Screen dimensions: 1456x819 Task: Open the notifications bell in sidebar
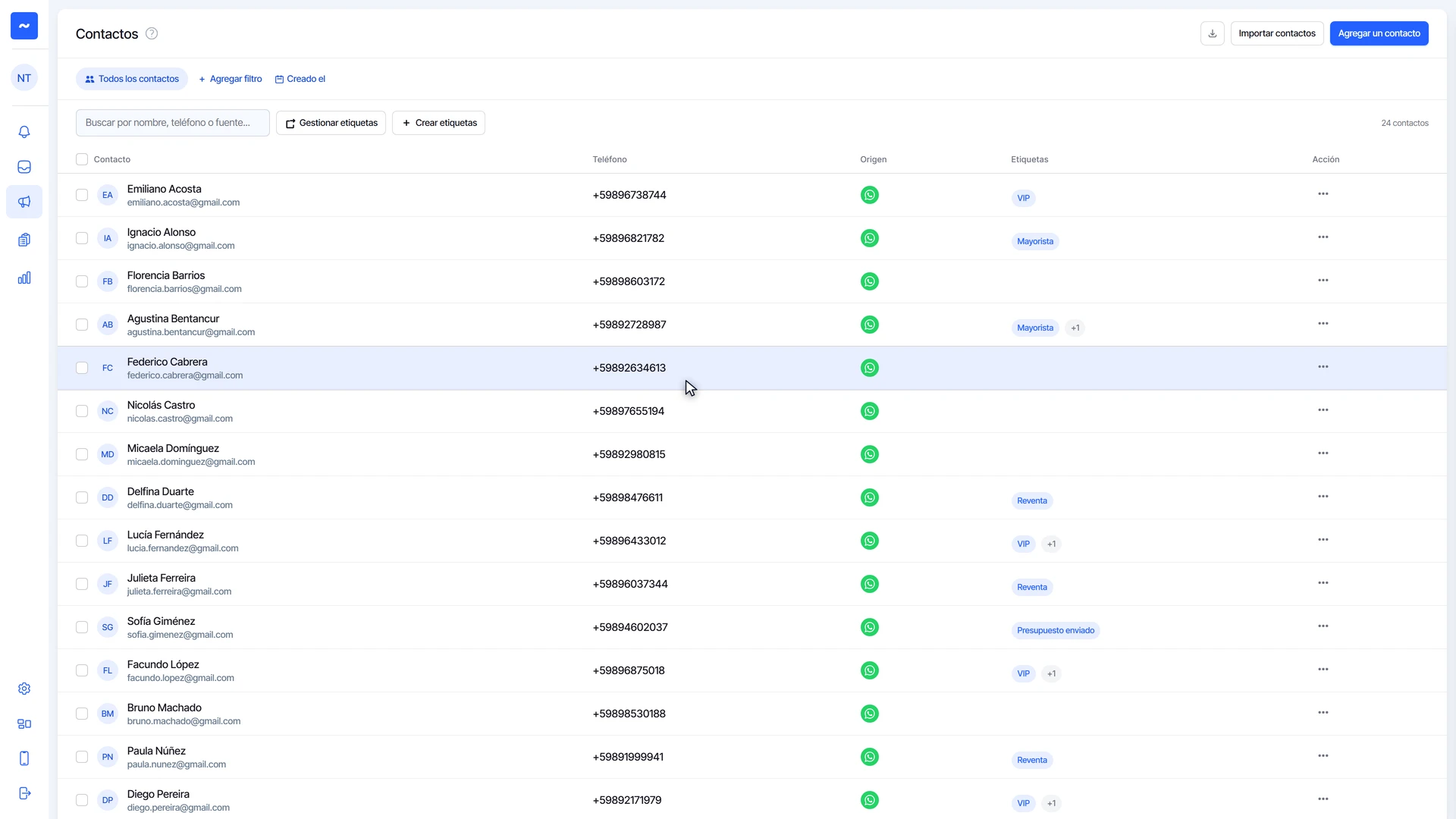[24, 132]
